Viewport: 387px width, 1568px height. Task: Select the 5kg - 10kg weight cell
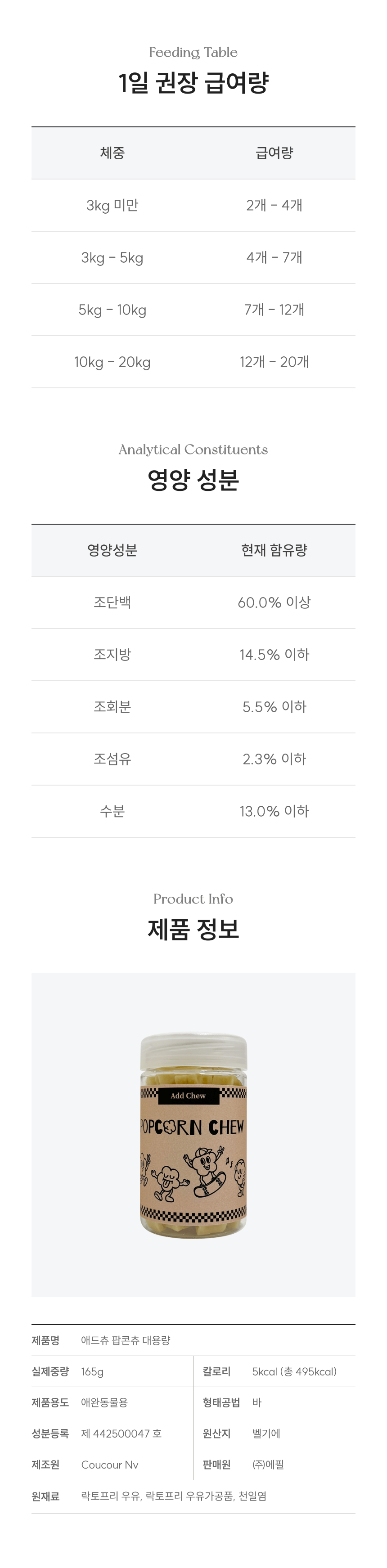pyautogui.click(x=112, y=310)
